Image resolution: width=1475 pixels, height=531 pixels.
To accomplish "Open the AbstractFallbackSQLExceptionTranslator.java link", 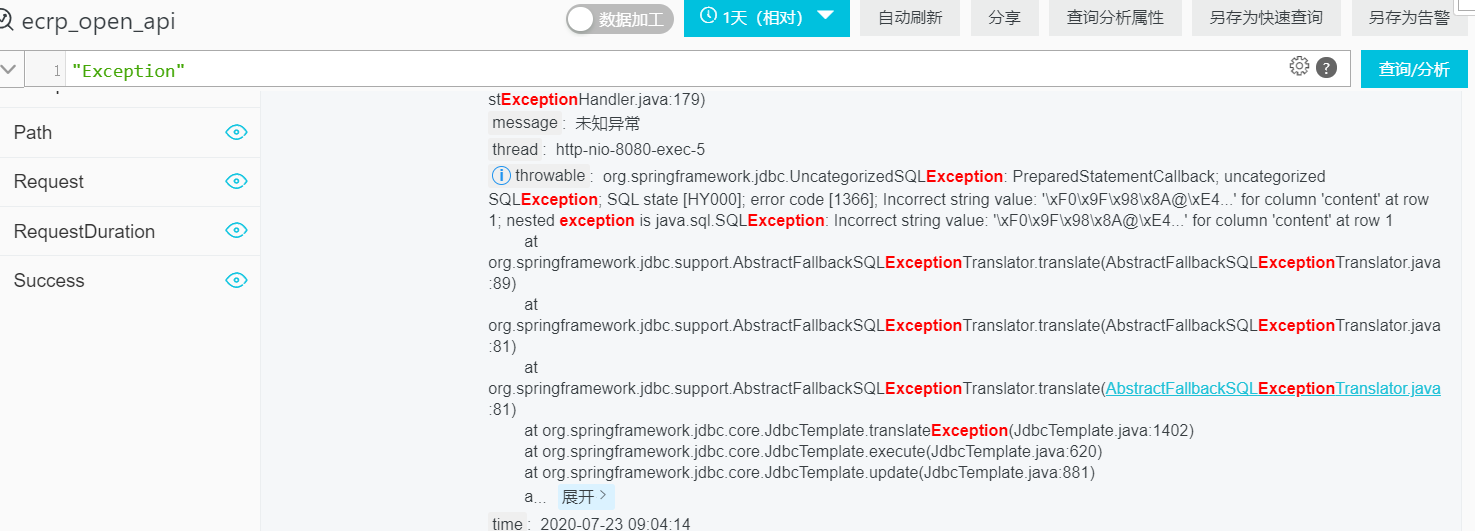I will tap(1273, 388).
